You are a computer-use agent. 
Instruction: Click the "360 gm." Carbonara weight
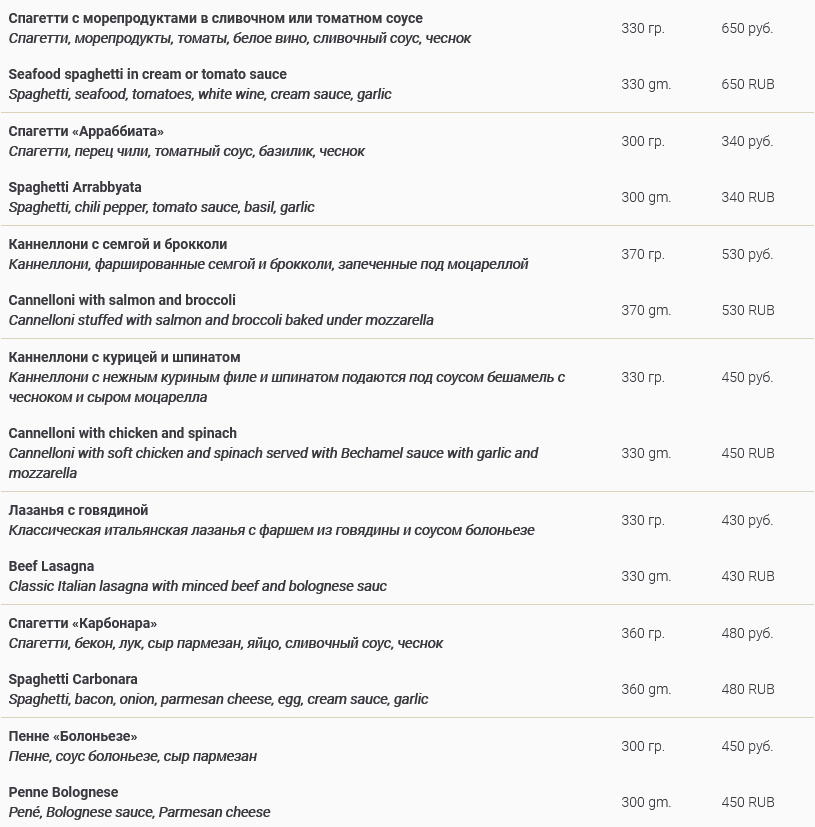pyautogui.click(x=646, y=689)
